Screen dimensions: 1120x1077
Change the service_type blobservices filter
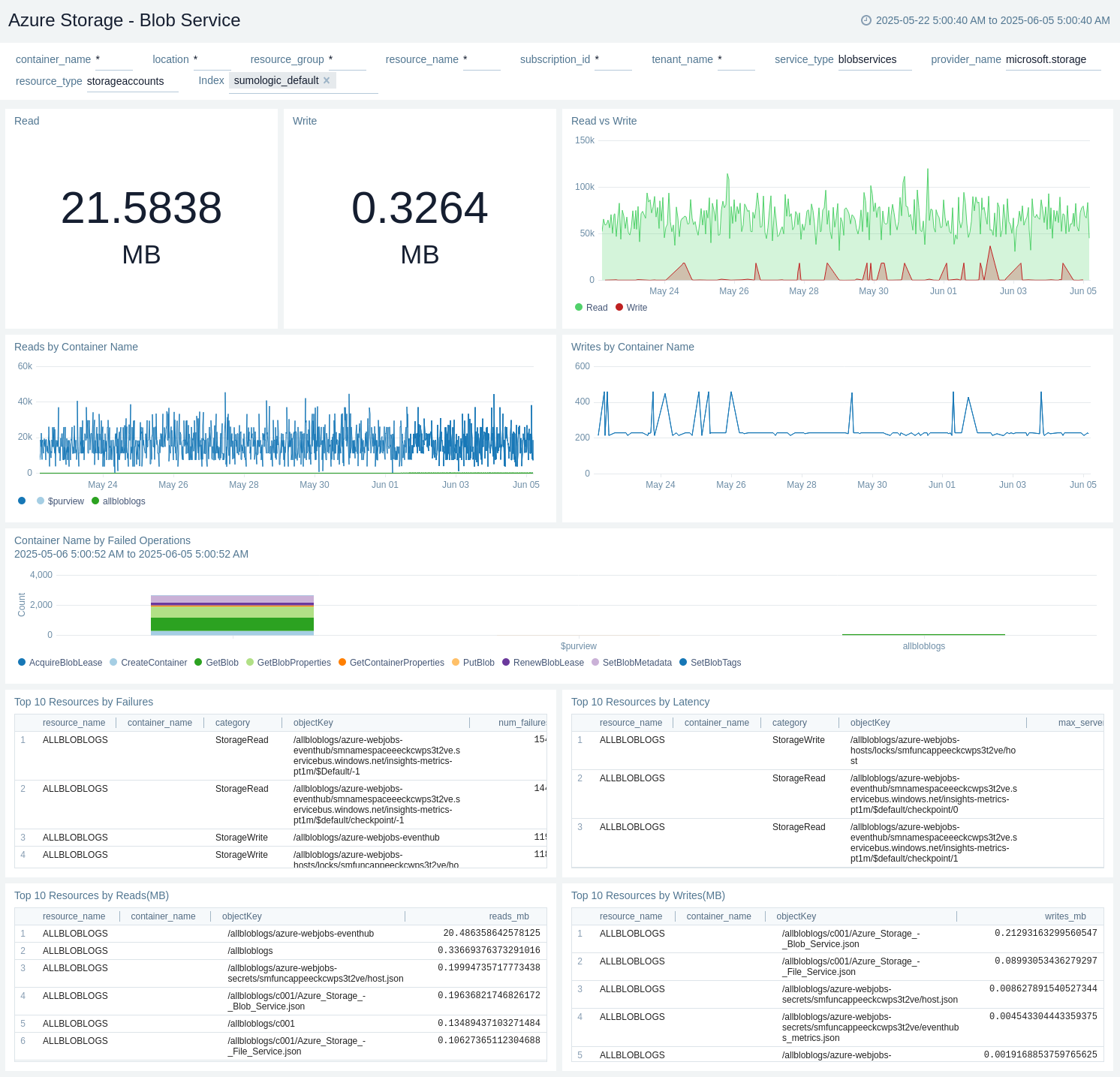(875, 59)
